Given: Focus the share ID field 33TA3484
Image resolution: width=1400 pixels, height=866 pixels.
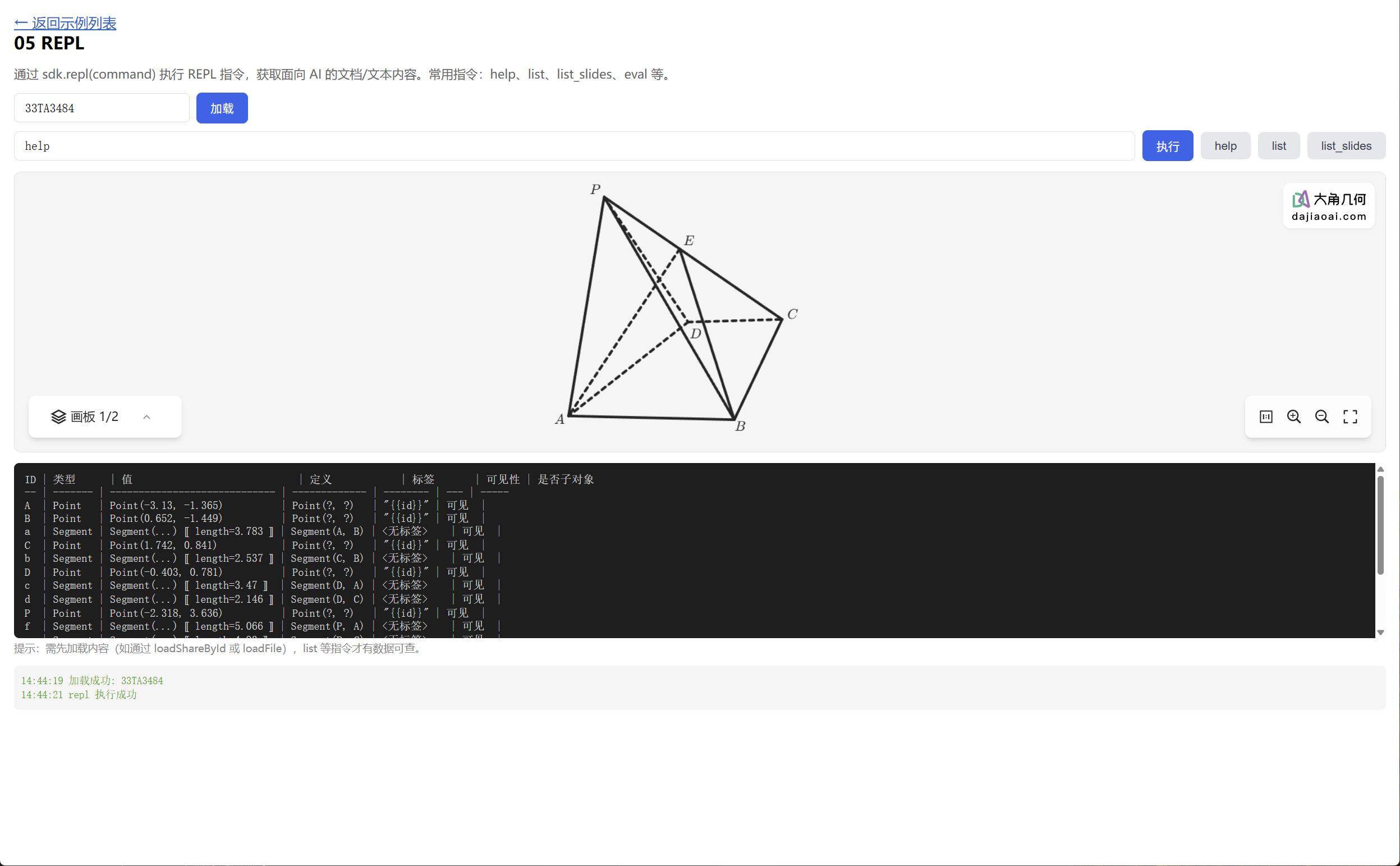Looking at the screenshot, I should tap(102, 108).
